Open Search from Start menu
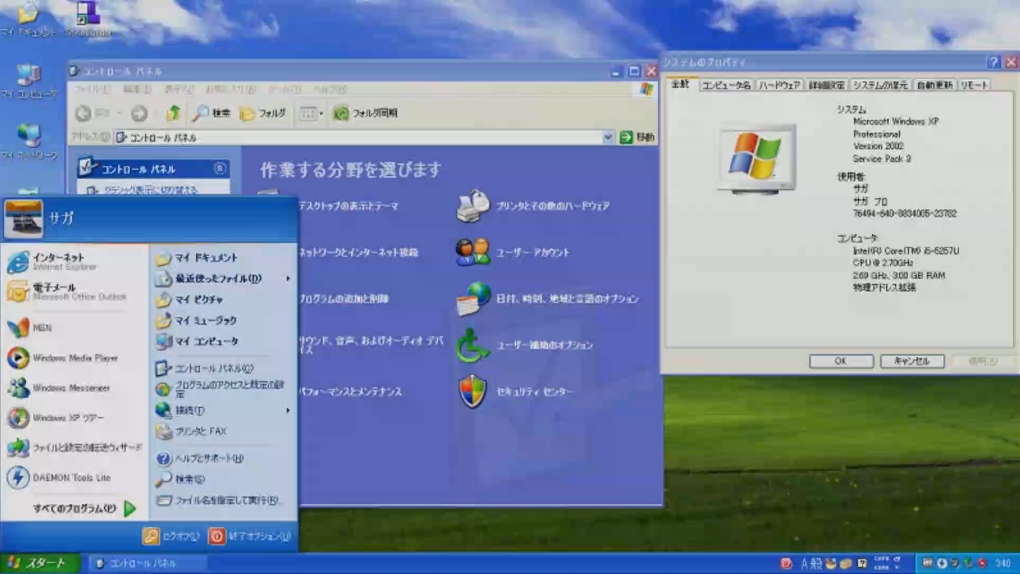The image size is (1020, 574). coord(181,479)
